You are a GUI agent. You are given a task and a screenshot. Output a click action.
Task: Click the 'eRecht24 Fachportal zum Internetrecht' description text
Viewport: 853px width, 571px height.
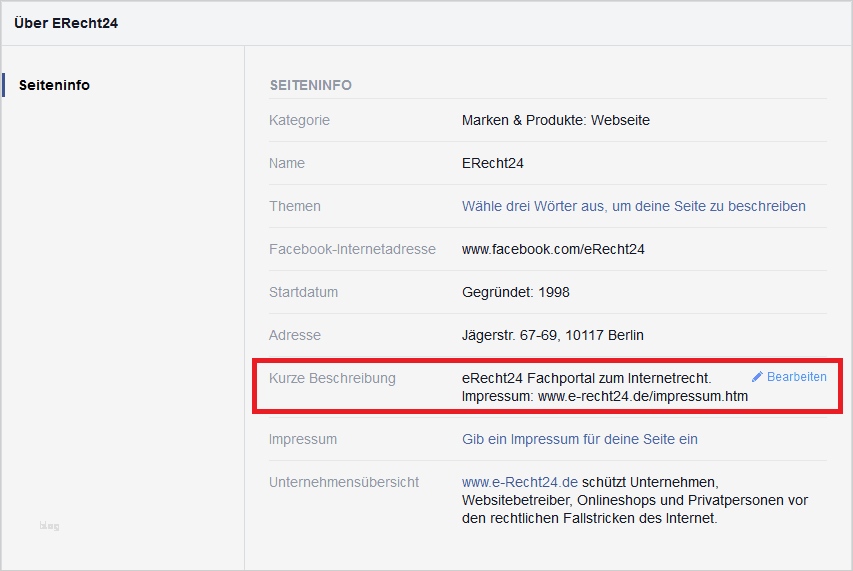pos(586,378)
